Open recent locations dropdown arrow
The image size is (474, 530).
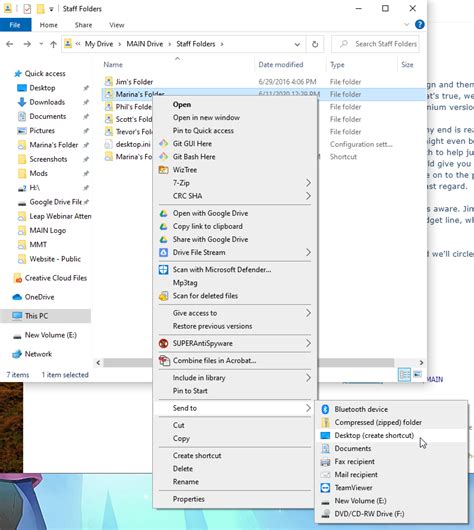click(41, 44)
